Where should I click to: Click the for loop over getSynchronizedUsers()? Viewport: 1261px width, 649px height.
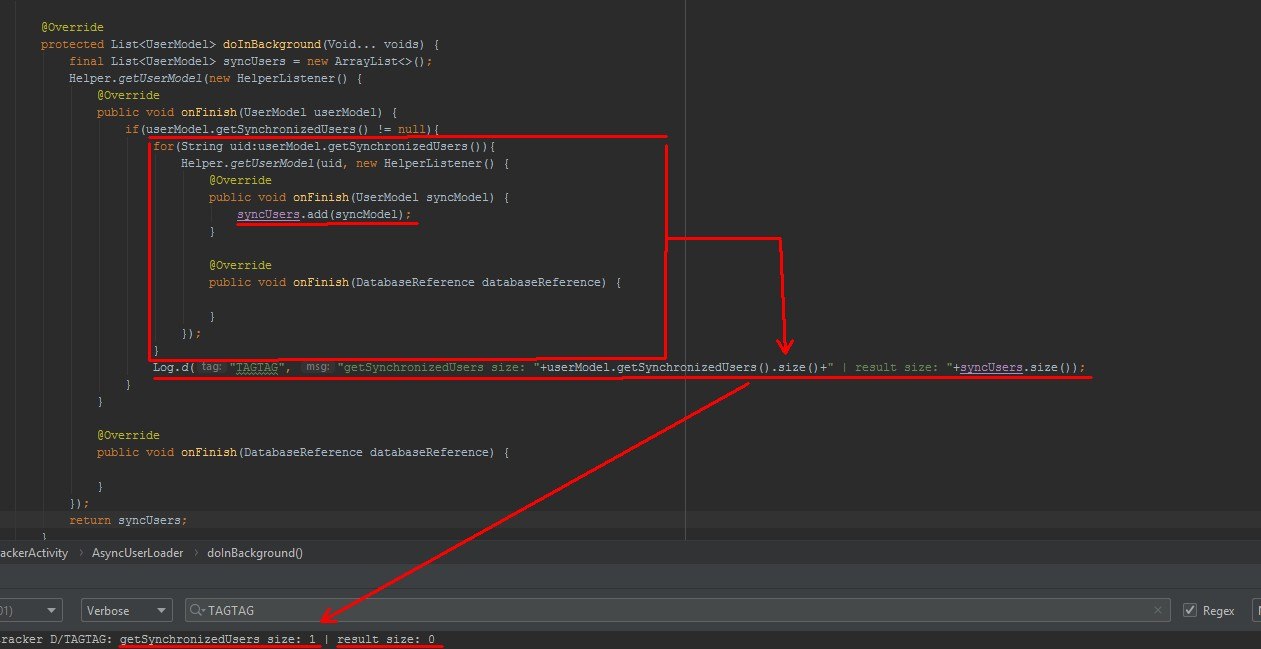(324, 146)
